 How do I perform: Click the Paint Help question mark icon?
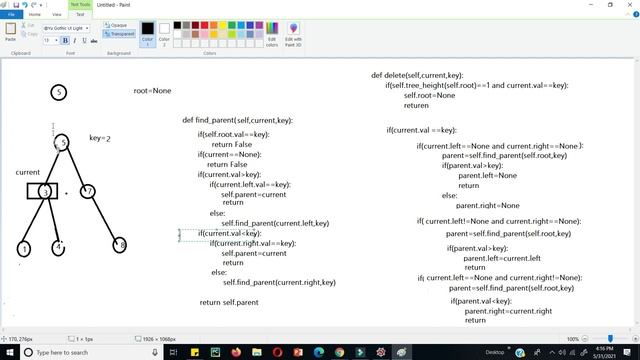tap(636, 14)
